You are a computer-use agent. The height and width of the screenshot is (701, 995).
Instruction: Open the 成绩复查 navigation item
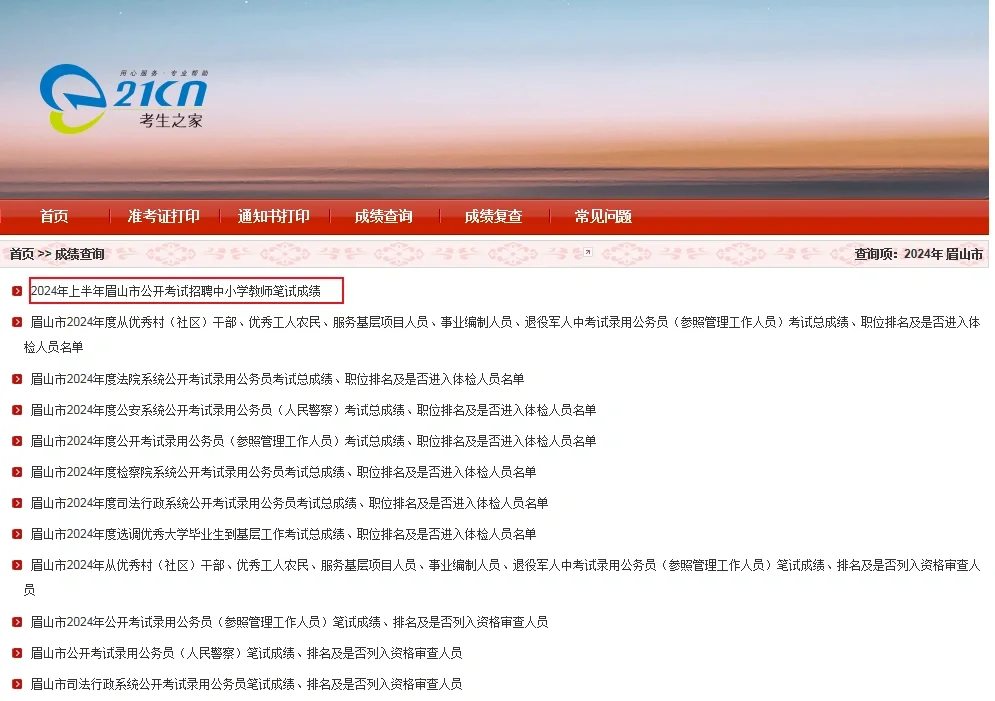coord(493,216)
